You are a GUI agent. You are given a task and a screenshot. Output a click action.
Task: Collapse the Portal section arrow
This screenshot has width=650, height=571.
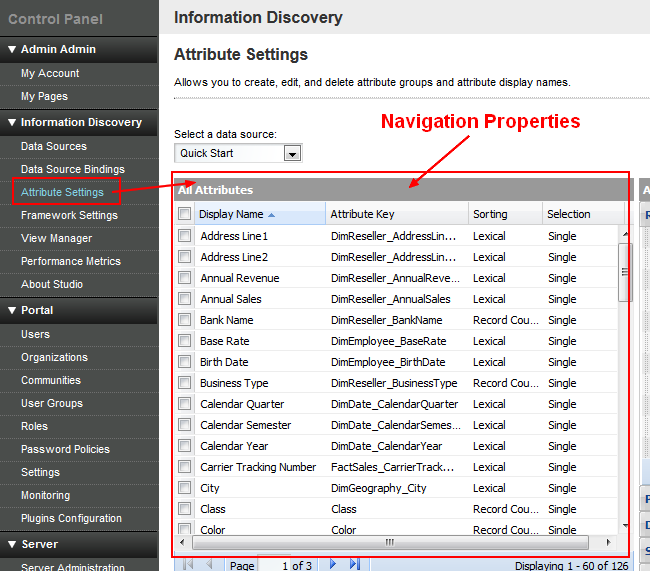tap(12, 310)
